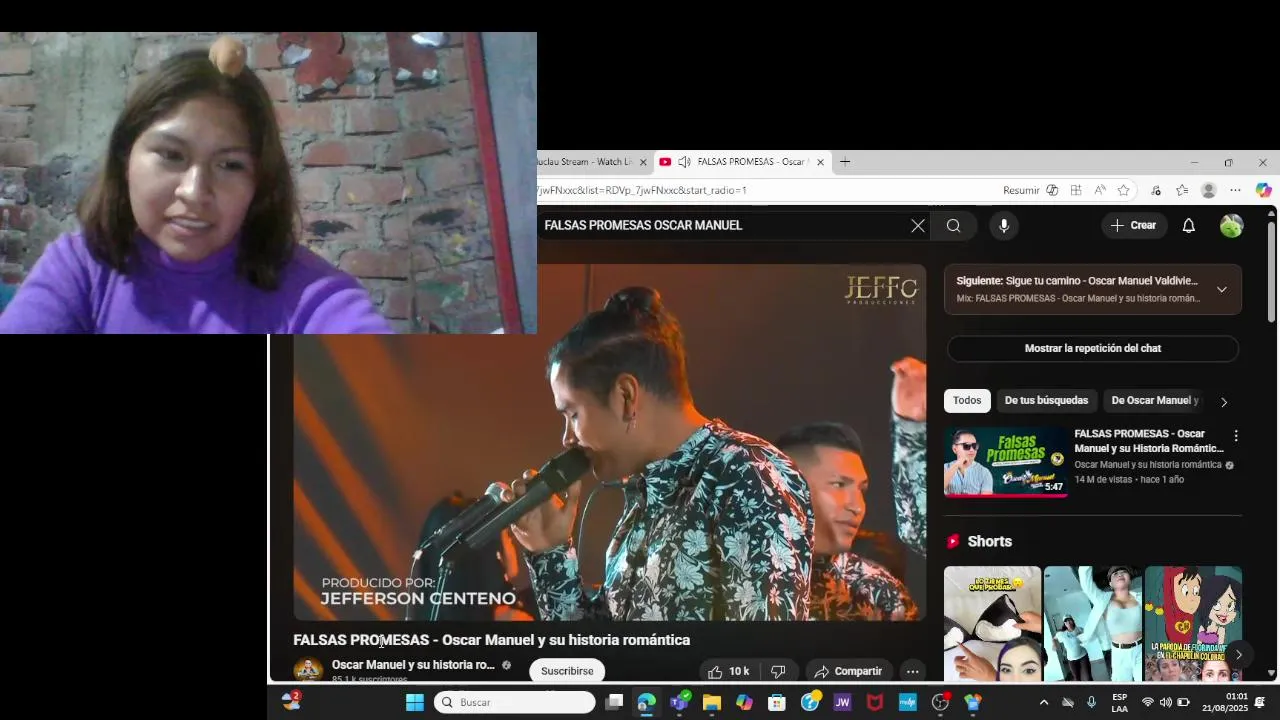This screenshot has height=720, width=1280.
Task: Click the browser address bar URL
Action: click(642, 190)
